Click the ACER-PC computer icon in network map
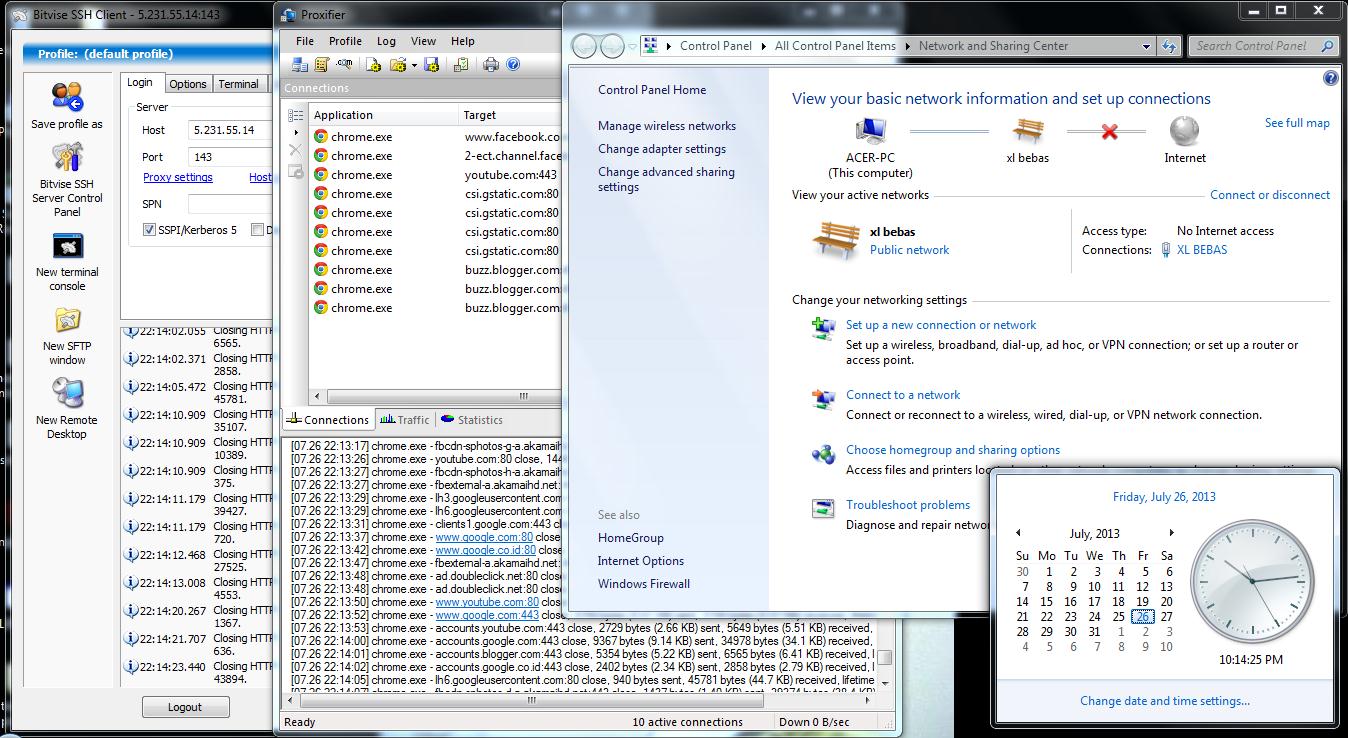Screen dimensions: 1348x738 click(x=871, y=131)
